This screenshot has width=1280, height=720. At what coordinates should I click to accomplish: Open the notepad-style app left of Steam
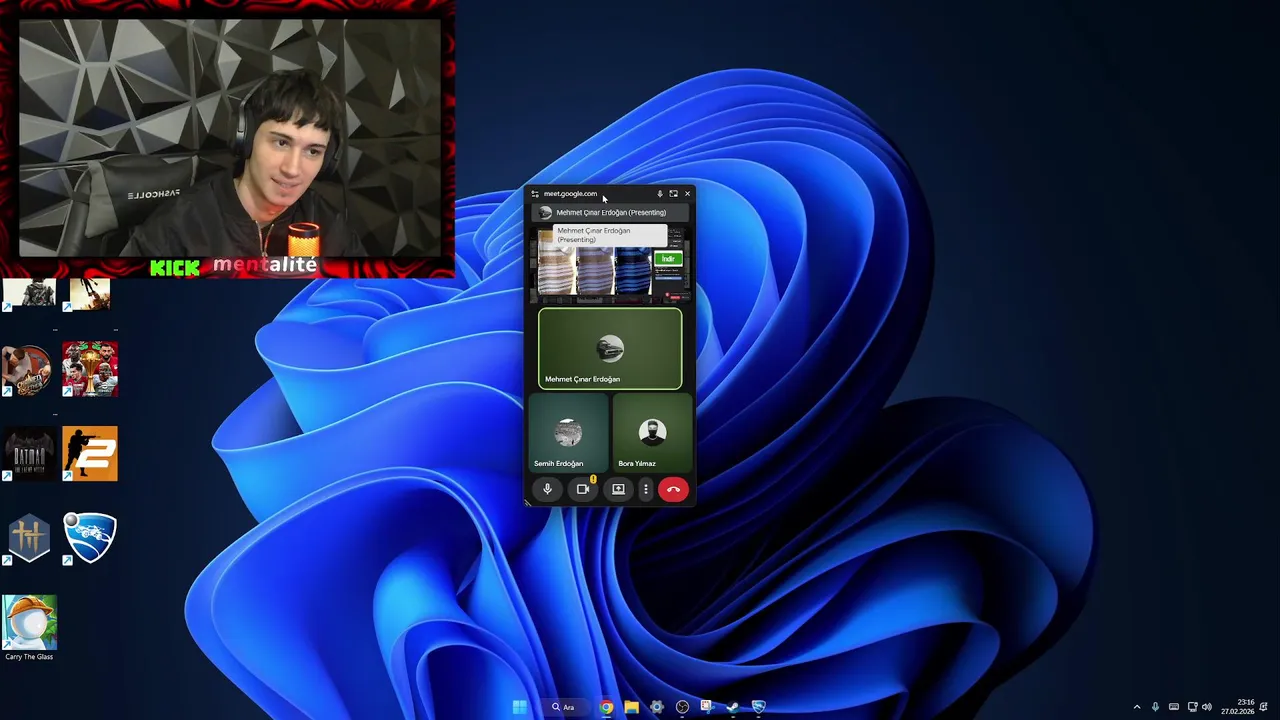pyautogui.click(x=707, y=707)
